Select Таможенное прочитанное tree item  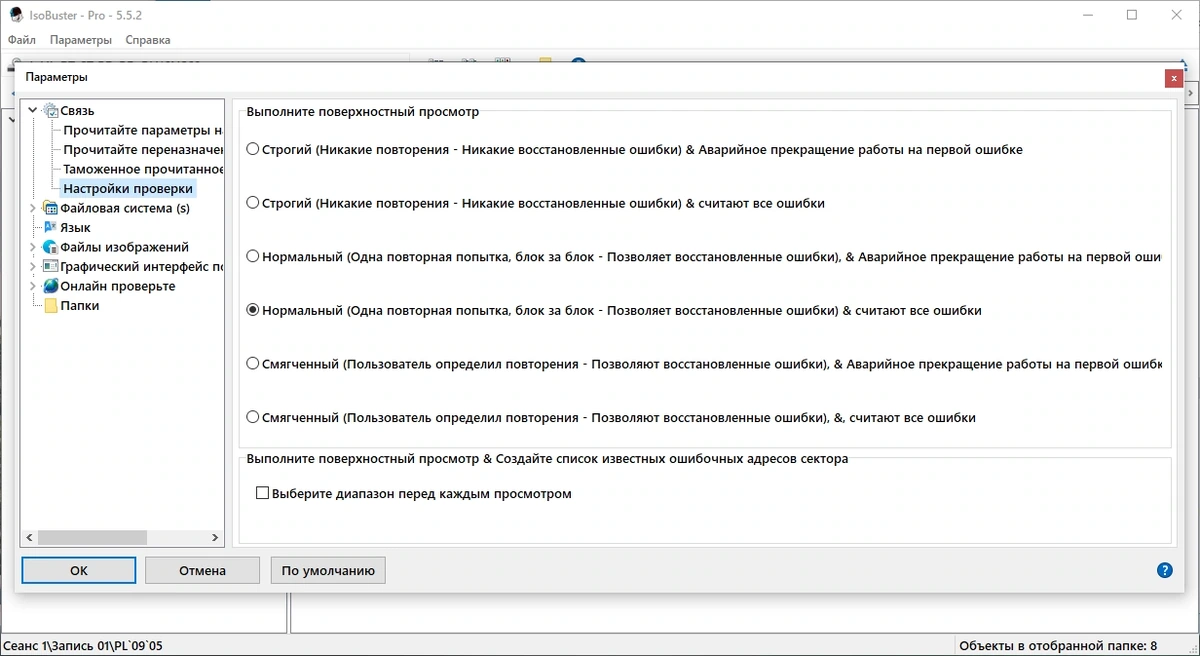coord(143,169)
